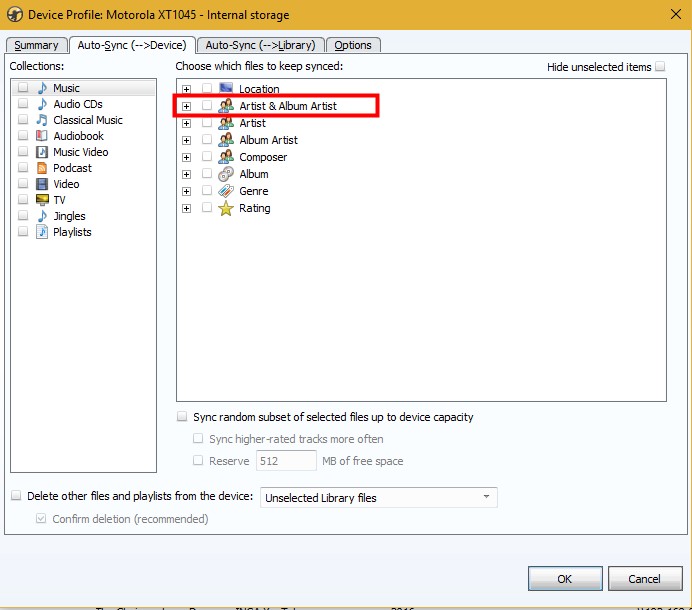Switch to the Summary tab
This screenshot has width=692, height=610.
click(36, 45)
